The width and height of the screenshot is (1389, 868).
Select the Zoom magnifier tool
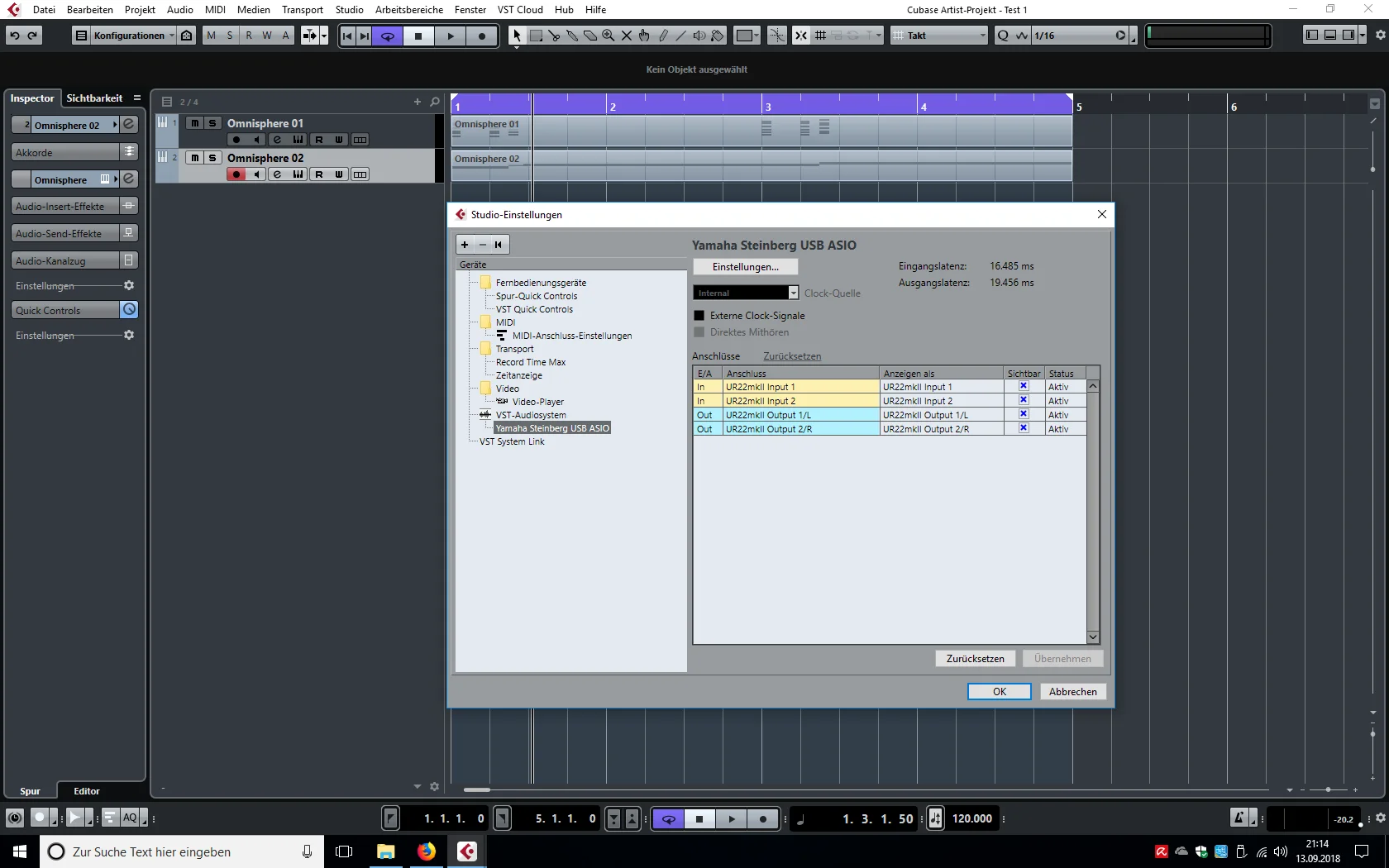coord(608,36)
